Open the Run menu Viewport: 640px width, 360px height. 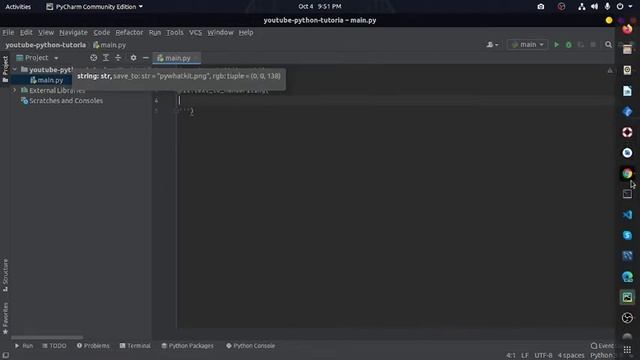[x=155, y=32]
